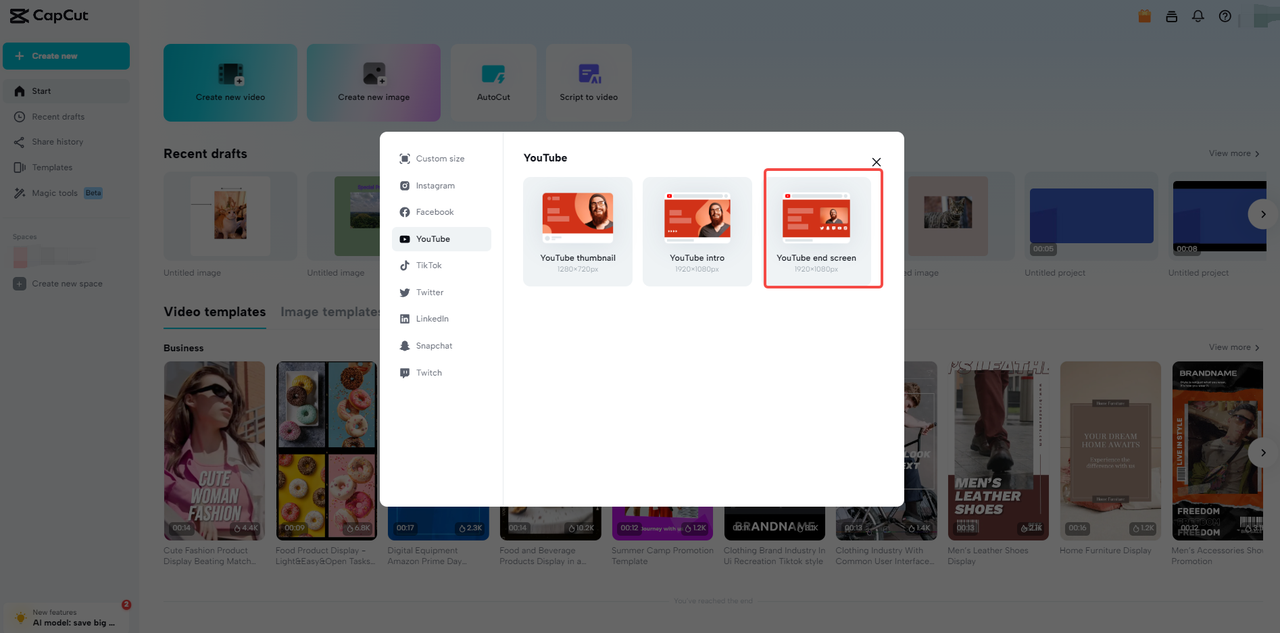Image resolution: width=1280 pixels, height=633 pixels.
Task: Click the Start home icon
Action: pyautogui.click(x=20, y=91)
